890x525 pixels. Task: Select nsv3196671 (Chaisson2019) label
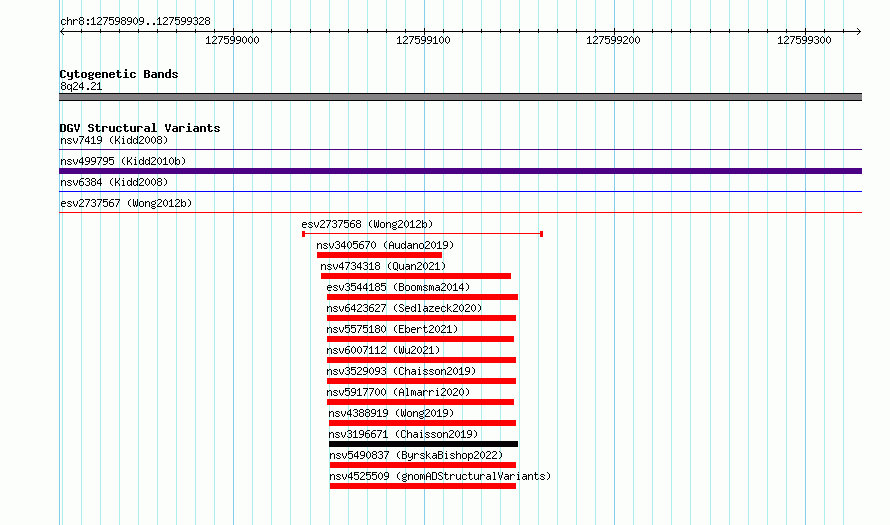coord(404,434)
